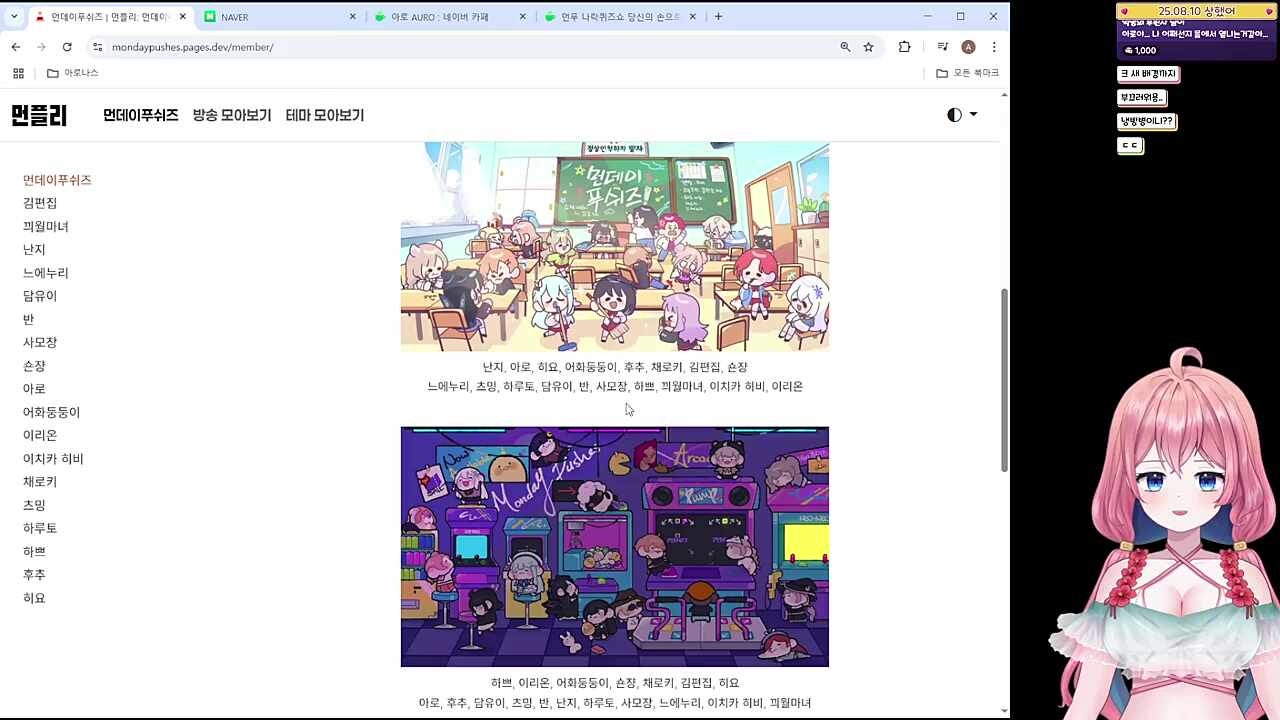Click the zoom magnifier icon in address bar

[845, 47]
